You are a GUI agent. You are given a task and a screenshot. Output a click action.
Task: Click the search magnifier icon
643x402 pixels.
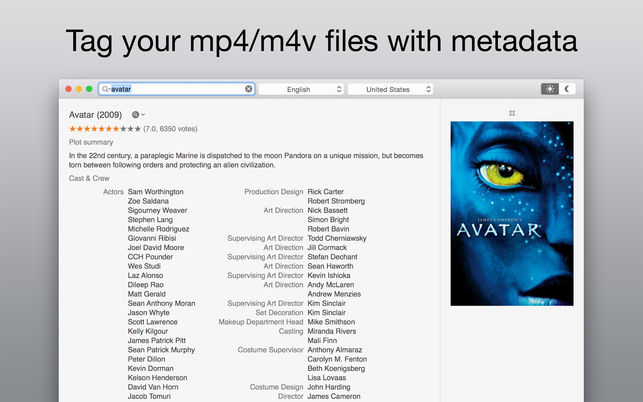pyautogui.click(x=106, y=89)
